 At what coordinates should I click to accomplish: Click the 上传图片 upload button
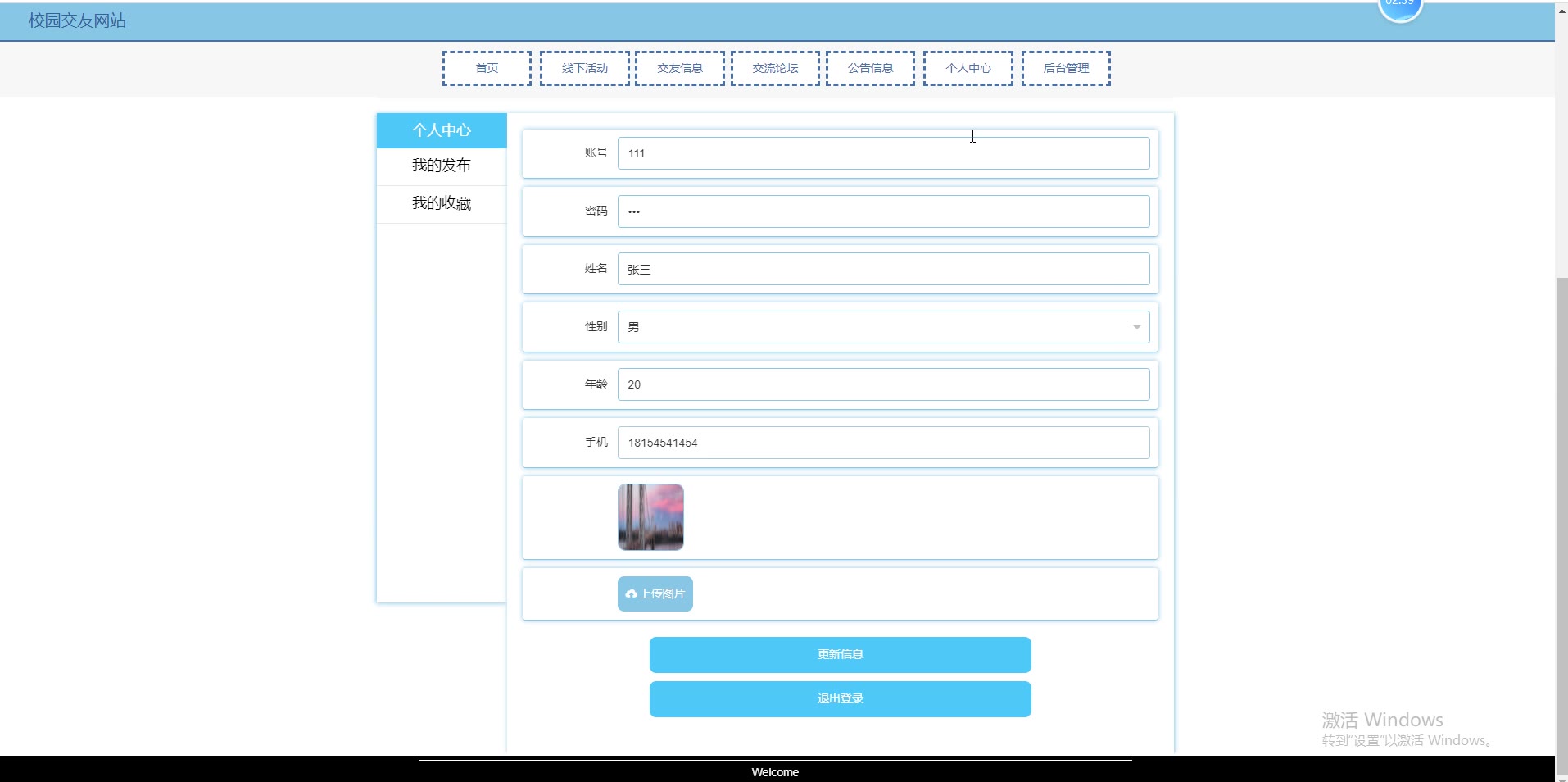[655, 593]
